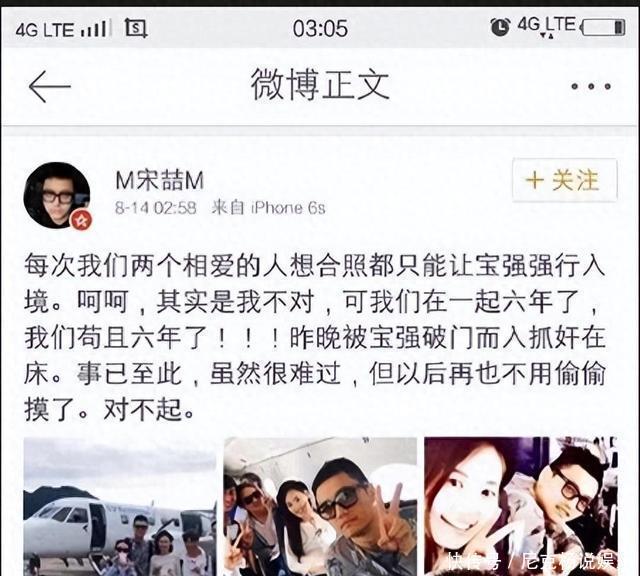Open the peace-sign selfie inside plane thumbnail

[x=320, y=507]
